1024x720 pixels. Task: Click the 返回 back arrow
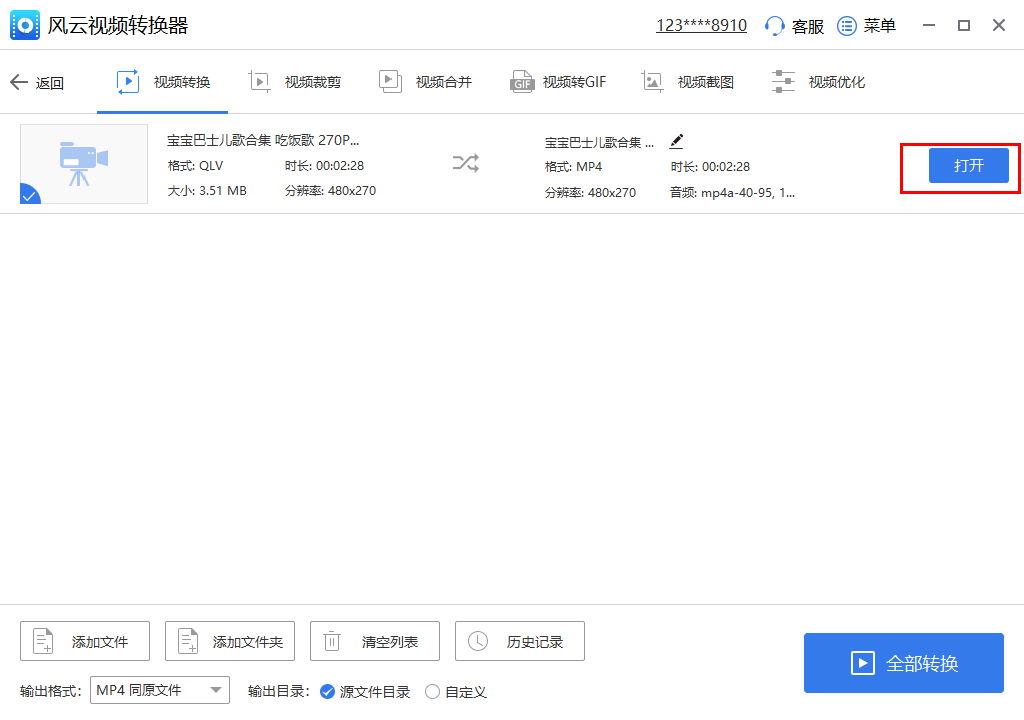point(38,82)
